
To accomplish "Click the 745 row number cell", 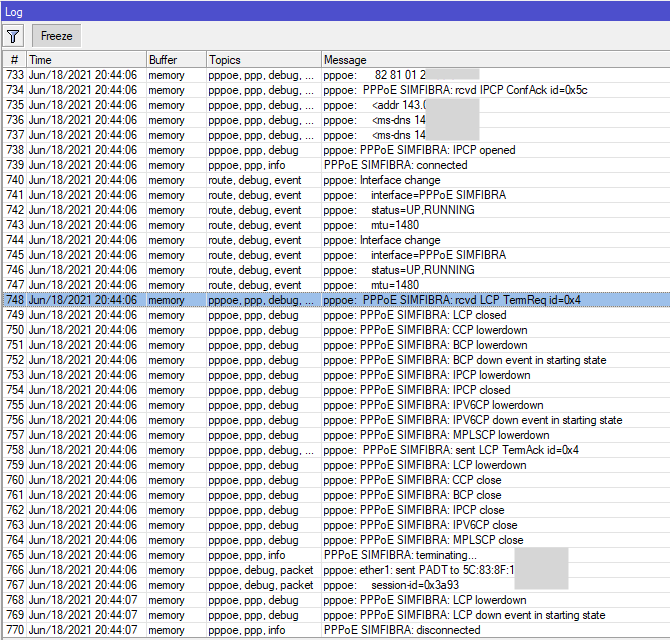I will point(15,255).
